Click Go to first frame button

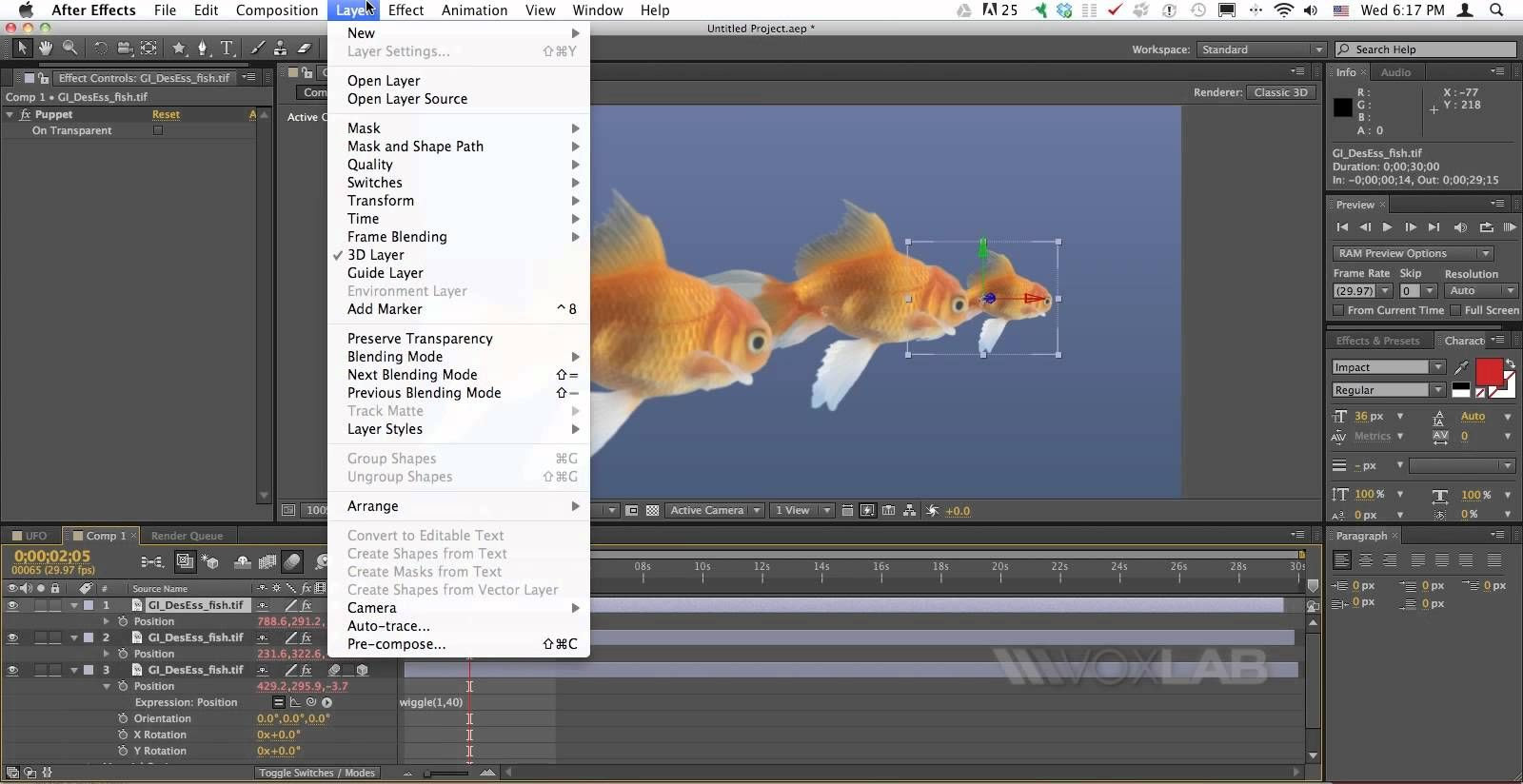(1342, 226)
